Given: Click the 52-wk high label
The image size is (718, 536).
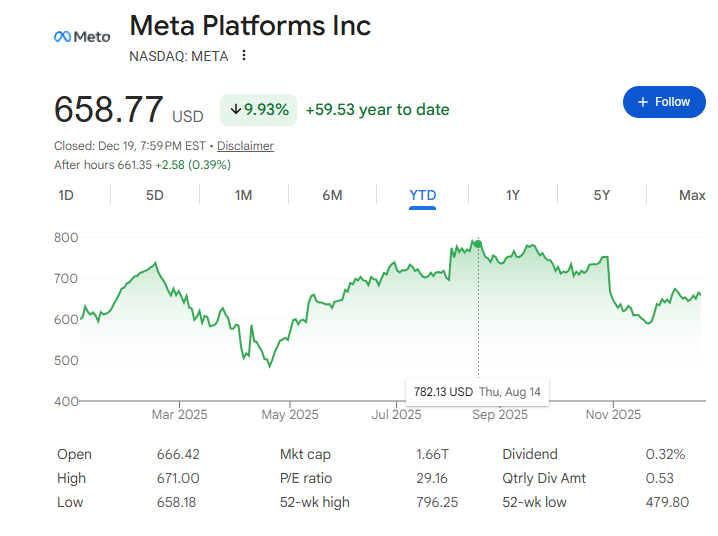Looking at the screenshot, I should pos(315,502).
